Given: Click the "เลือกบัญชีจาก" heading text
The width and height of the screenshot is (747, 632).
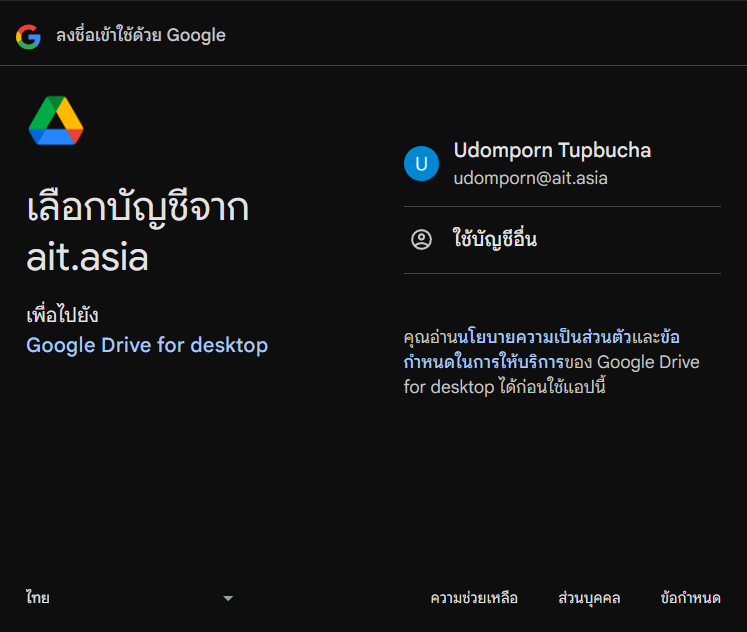Looking at the screenshot, I should pos(138,212).
